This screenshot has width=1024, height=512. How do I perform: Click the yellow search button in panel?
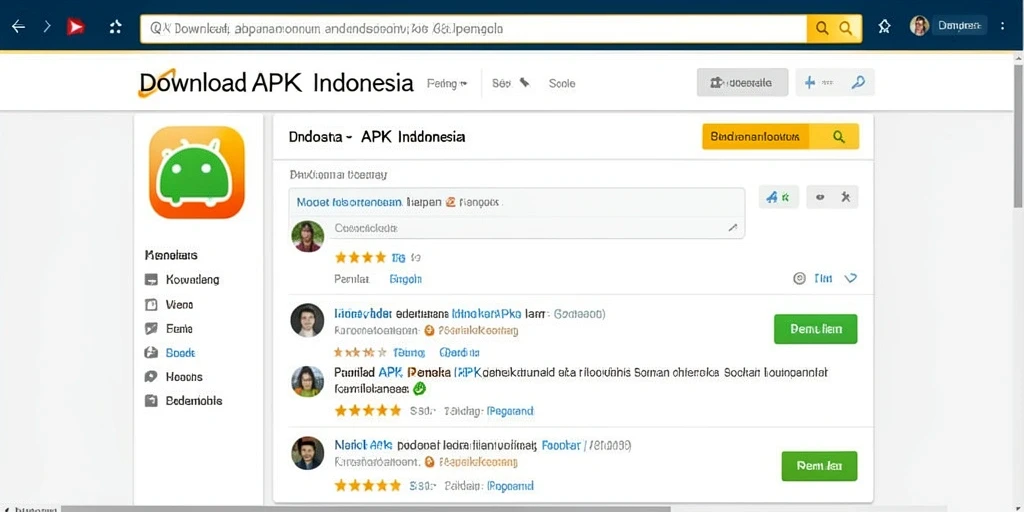pos(780,136)
